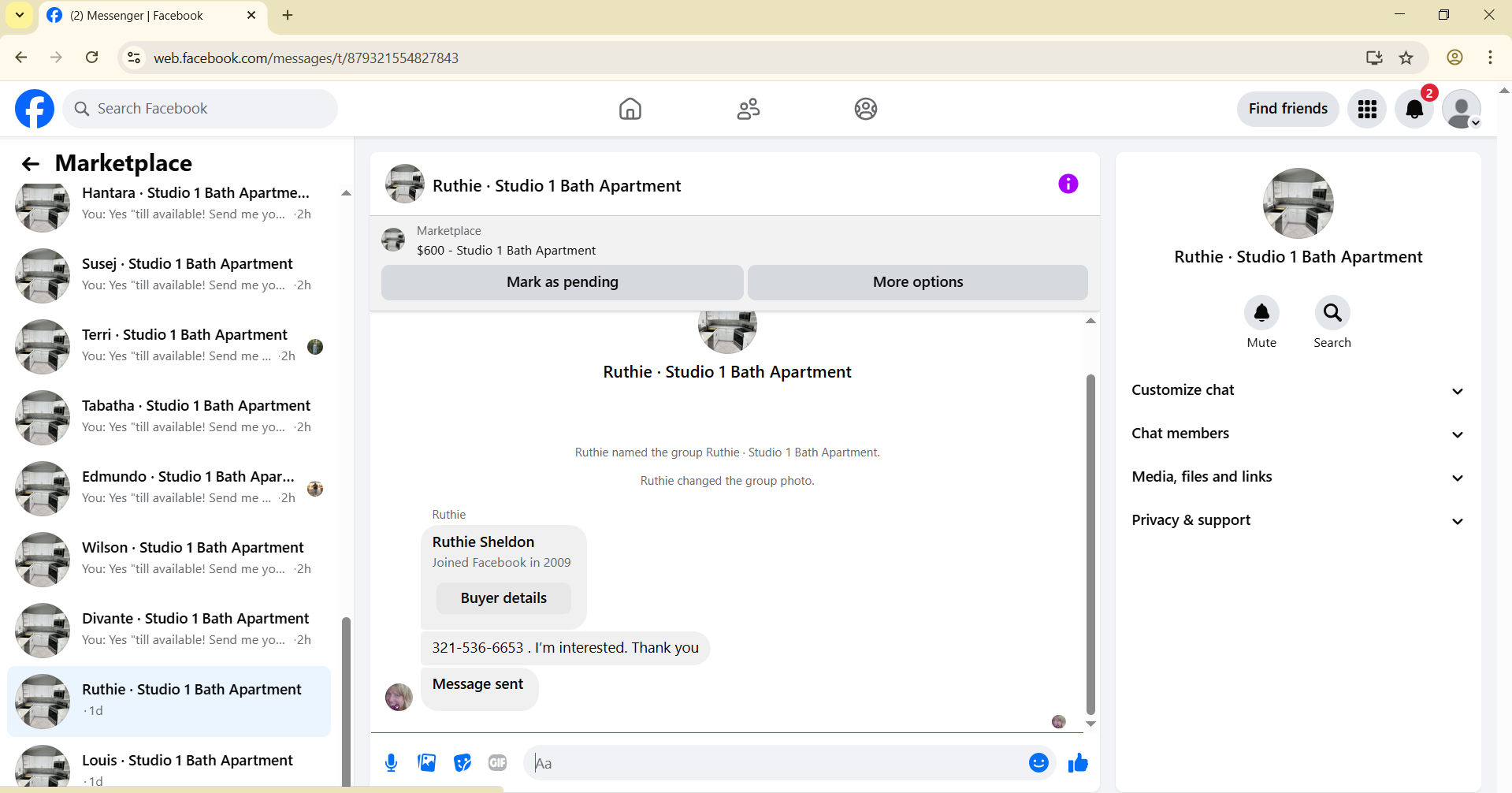Open Wilson Studio 1 Bath conversation
The width and height of the screenshot is (1512, 793).
click(169, 559)
